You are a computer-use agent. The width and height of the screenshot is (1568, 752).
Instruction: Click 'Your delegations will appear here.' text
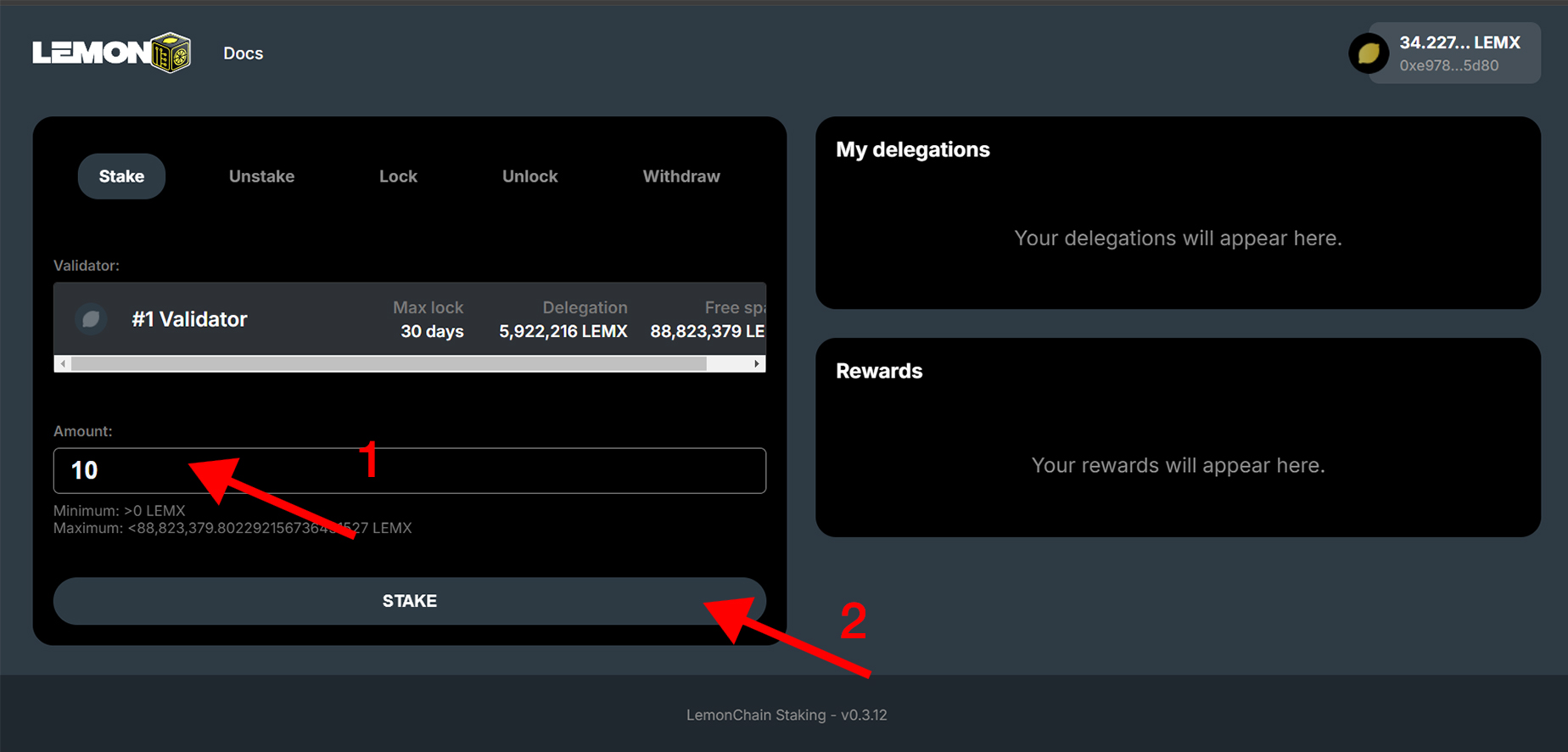pyautogui.click(x=1178, y=239)
